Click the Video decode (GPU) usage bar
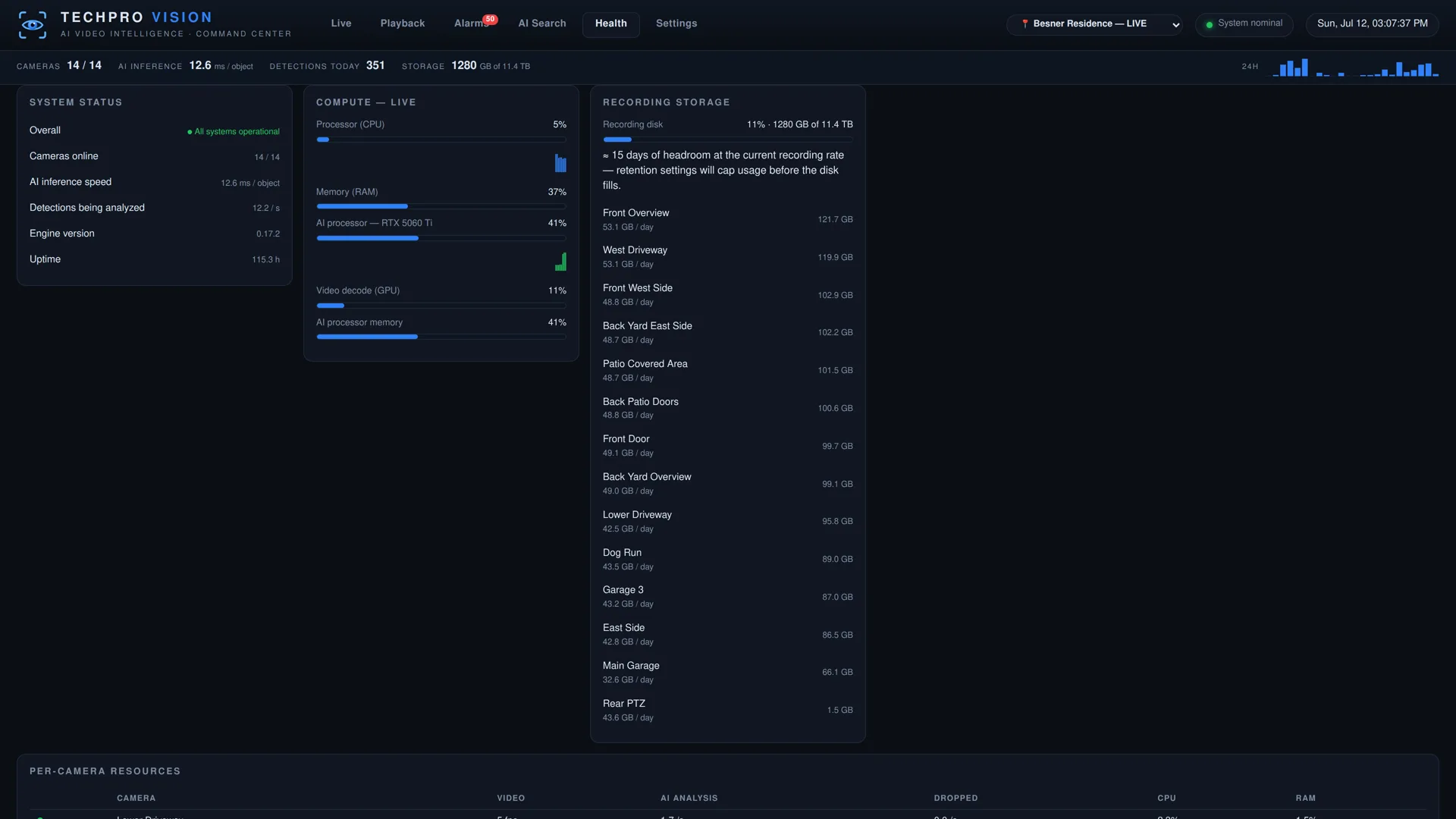This screenshot has width=1456, height=819. coord(441,306)
